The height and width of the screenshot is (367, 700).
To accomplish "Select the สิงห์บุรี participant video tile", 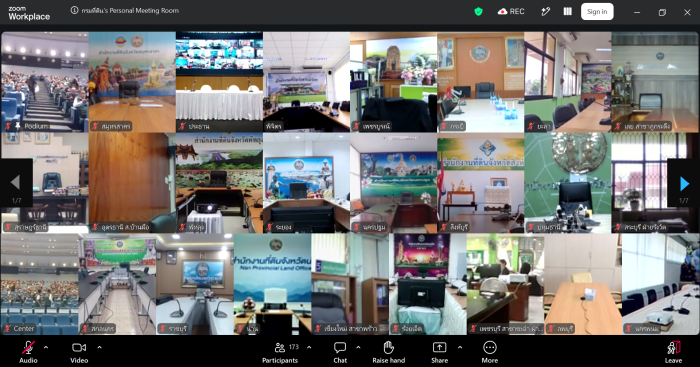I will [x=481, y=183].
